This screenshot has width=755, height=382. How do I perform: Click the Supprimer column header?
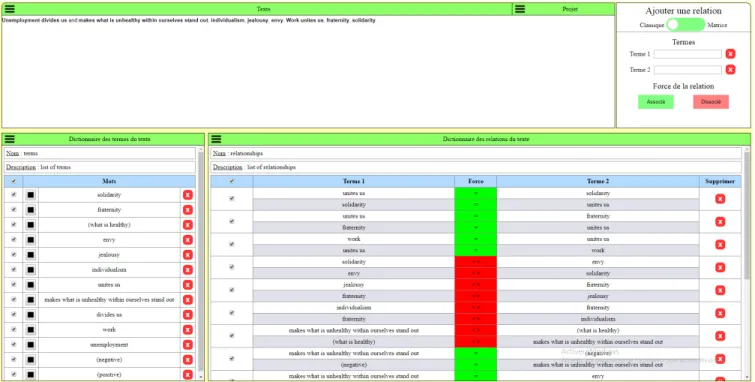pos(720,181)
